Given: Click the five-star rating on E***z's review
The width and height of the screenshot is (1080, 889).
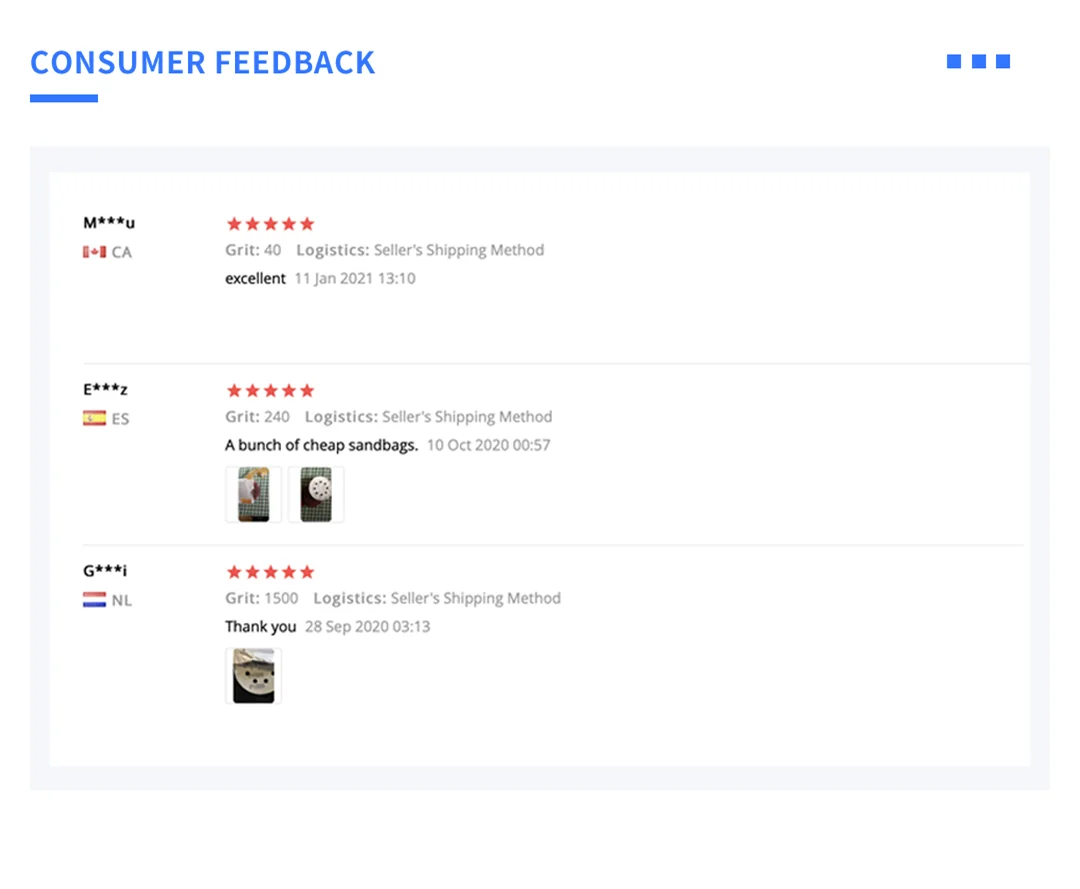Looking at the screenshot, I should [270, 390].
